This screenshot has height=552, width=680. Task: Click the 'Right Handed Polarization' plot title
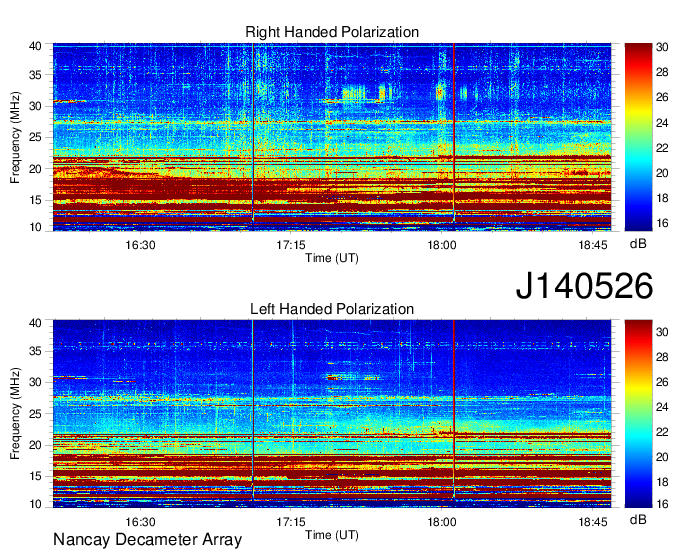coord(332,32)
